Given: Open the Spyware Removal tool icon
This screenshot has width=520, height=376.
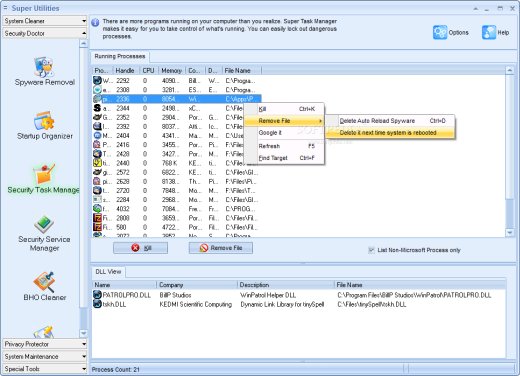Looking at the screenshot, I should [x=44, y=67].
